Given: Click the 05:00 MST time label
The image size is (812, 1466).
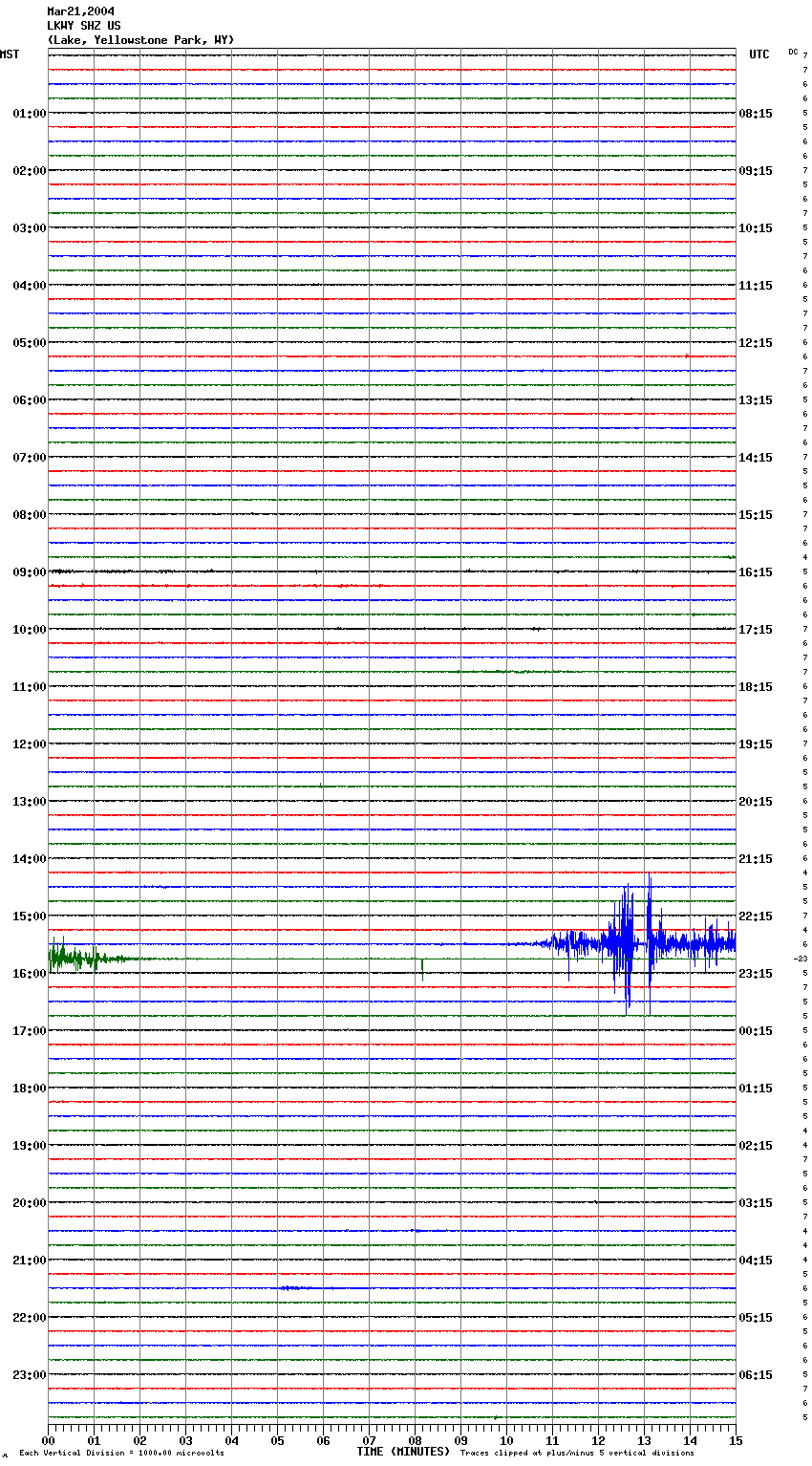Looking at the screenshot, I should pos(30,343).
